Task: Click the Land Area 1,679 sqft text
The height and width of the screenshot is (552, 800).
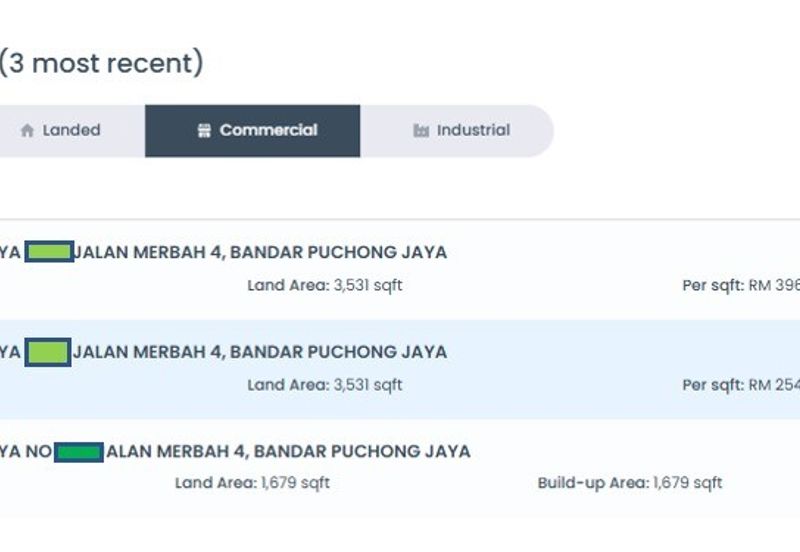Action: pos(252,483)
